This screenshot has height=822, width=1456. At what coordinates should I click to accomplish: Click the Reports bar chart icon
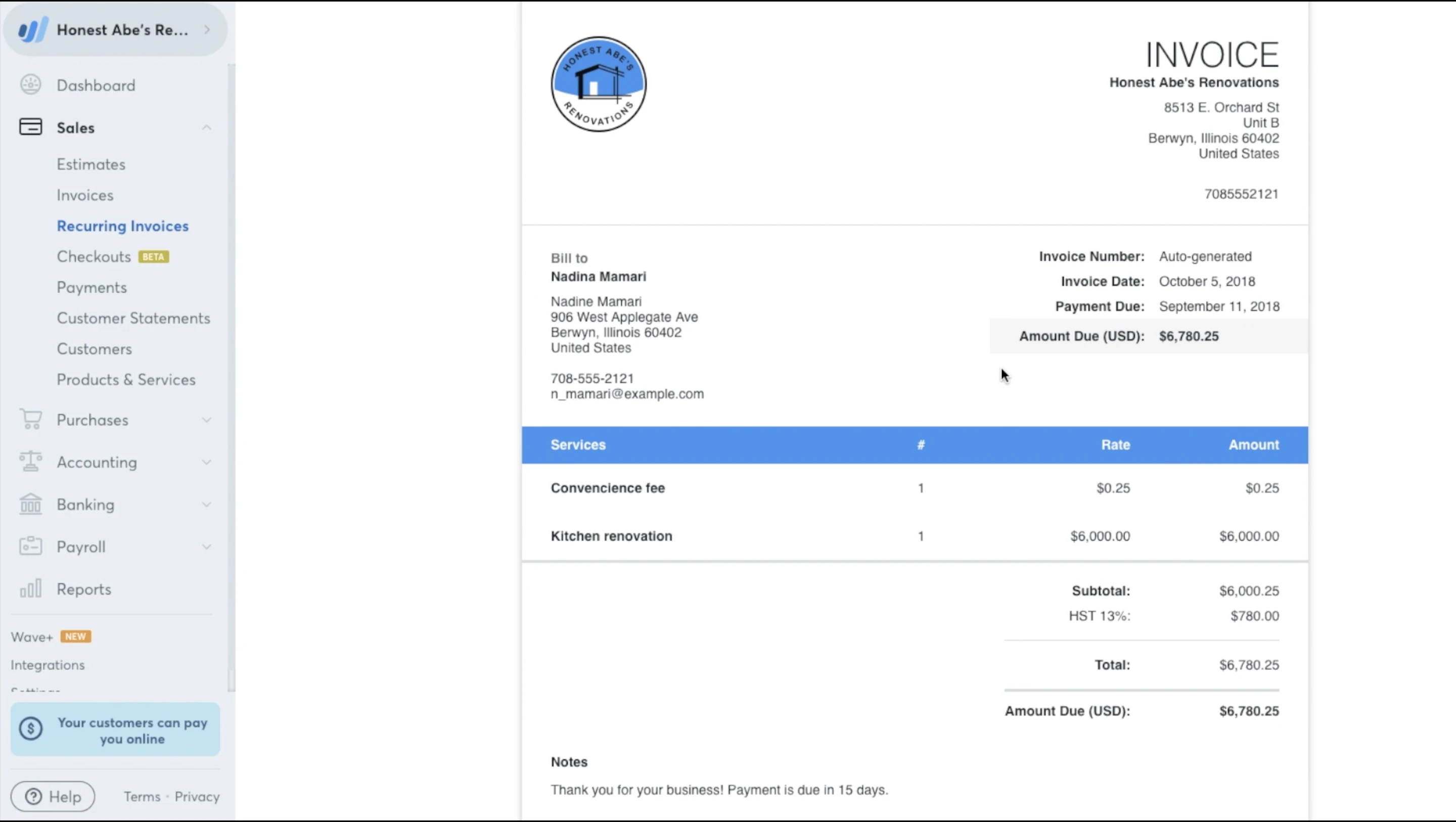tap(30, 588)
